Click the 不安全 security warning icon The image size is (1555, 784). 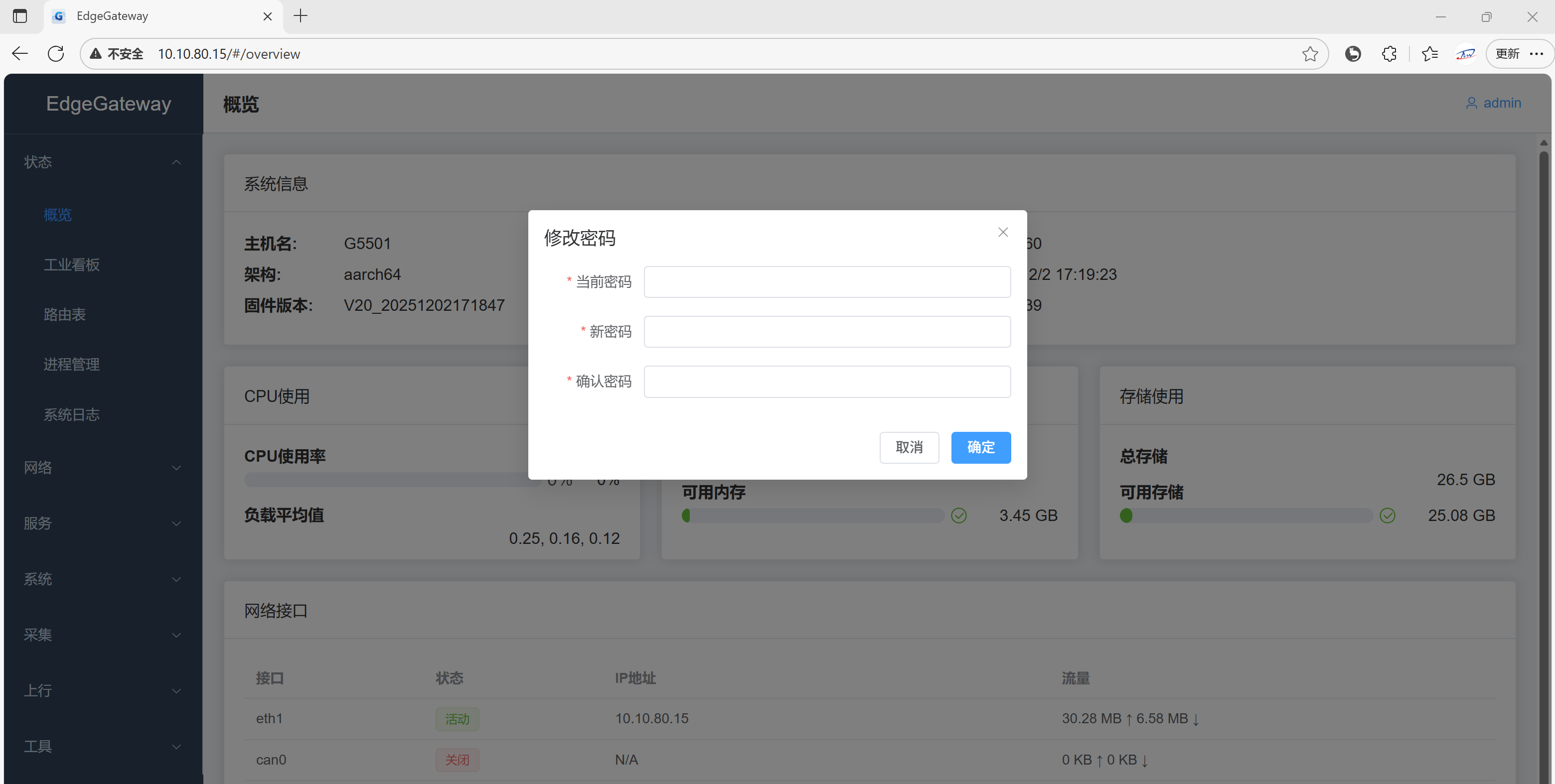tap(95, 54)
